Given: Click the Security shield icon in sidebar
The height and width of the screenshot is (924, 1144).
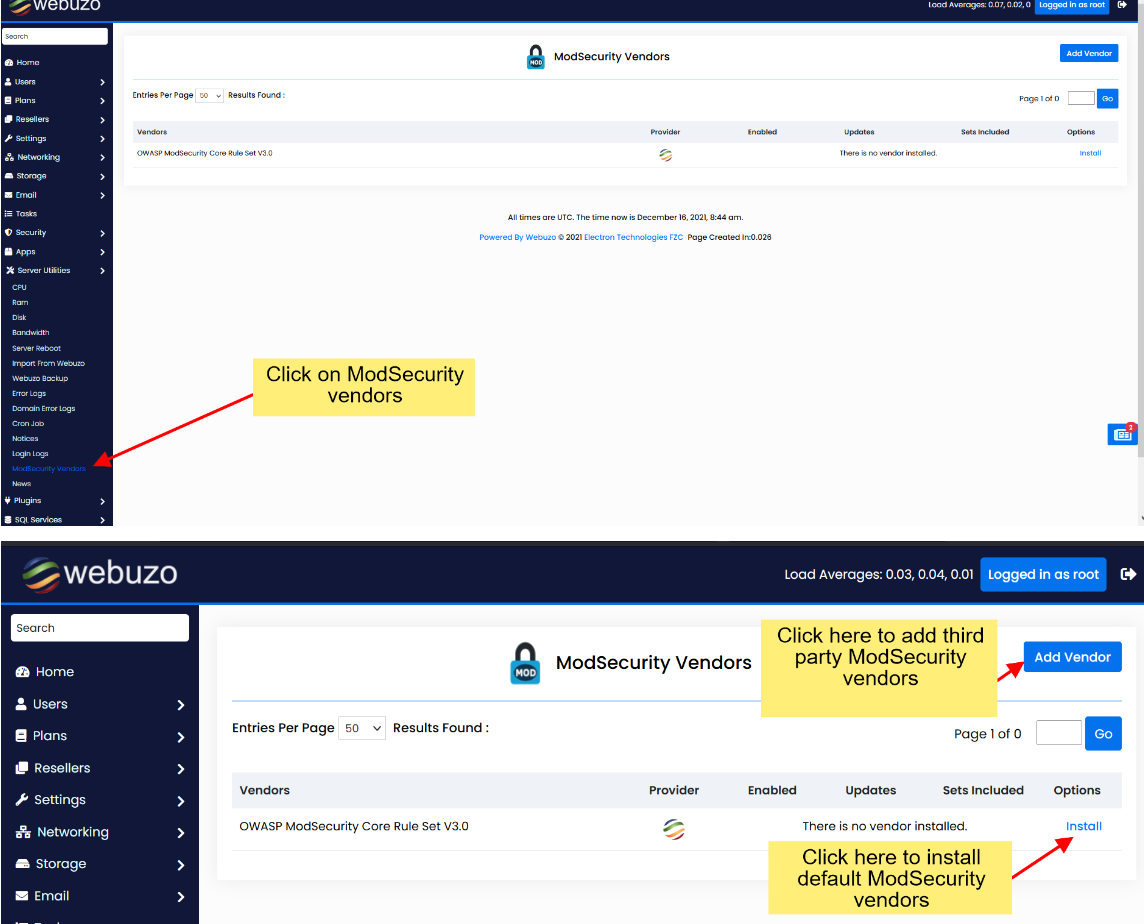Looking at the screenshot, I should [x=9, y=233].
